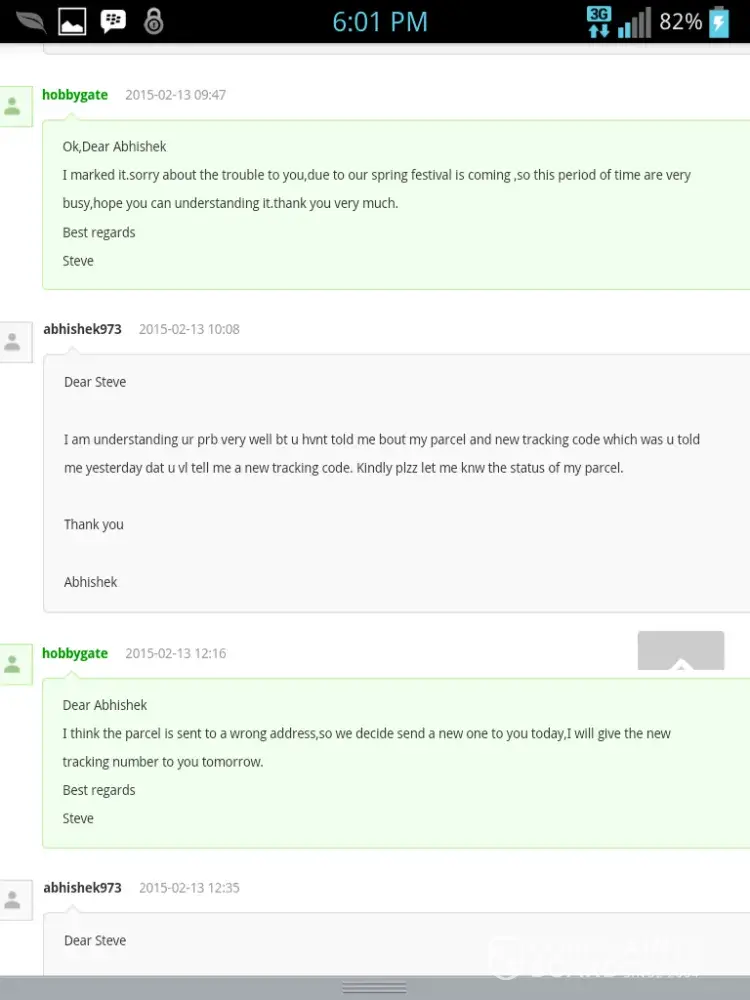Image resolution: width=750 pixels, height=1000 pixels.
Task: Open the hobbygate username on the 09:47 post
Action: [75, 95]
